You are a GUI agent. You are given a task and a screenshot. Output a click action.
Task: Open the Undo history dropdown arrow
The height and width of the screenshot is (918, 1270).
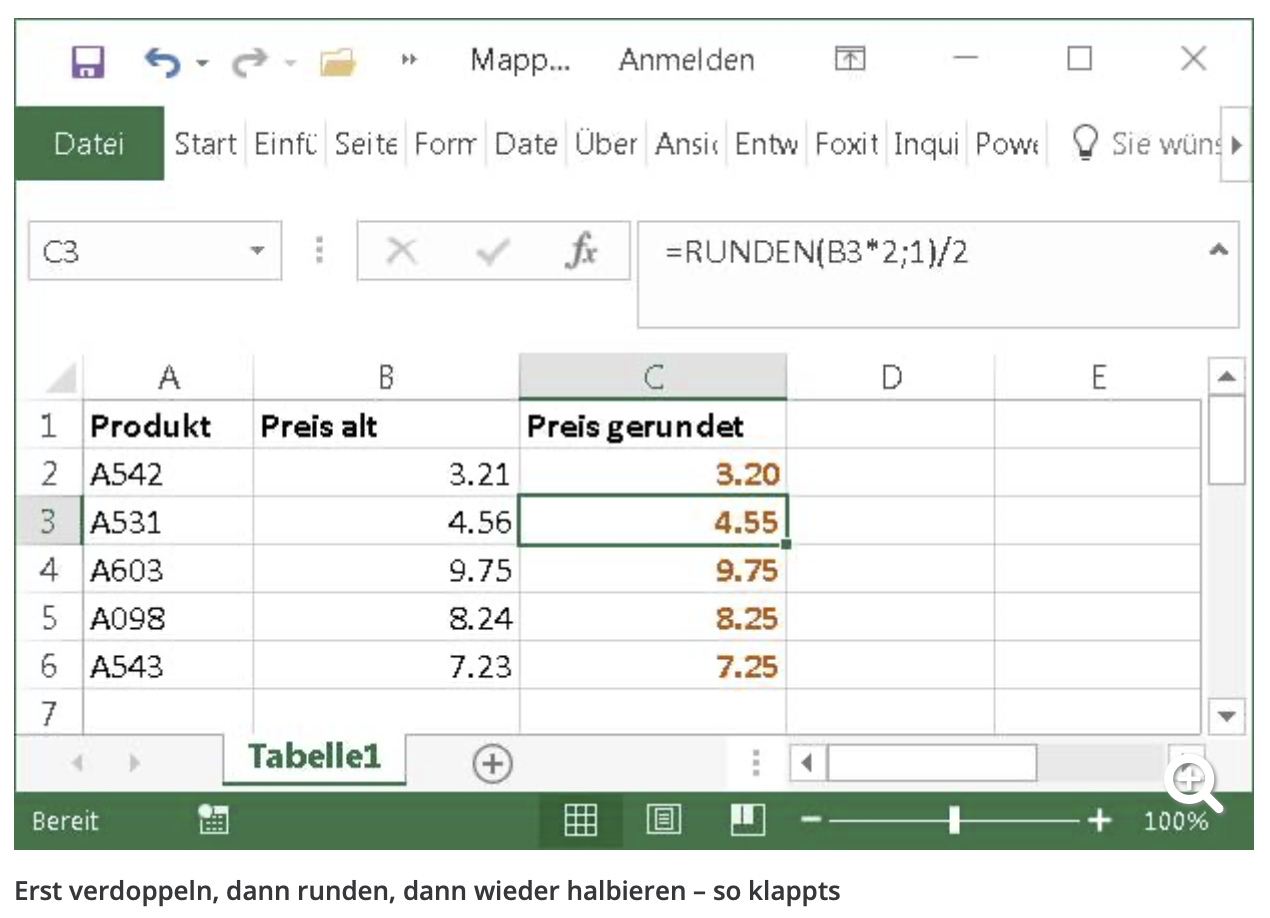point(202,62)
